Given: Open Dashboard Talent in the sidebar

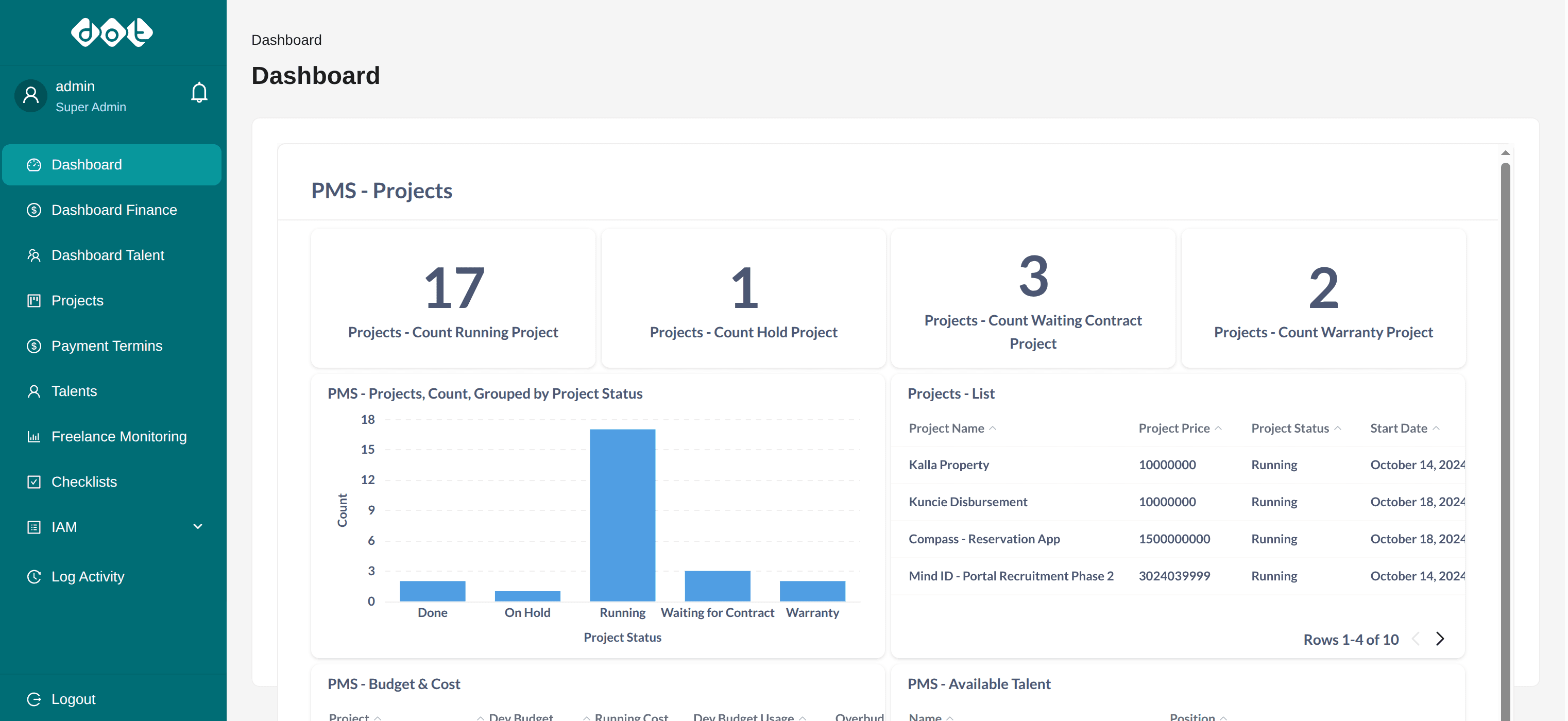Looking at the screenshot, I should click(112, 255).
